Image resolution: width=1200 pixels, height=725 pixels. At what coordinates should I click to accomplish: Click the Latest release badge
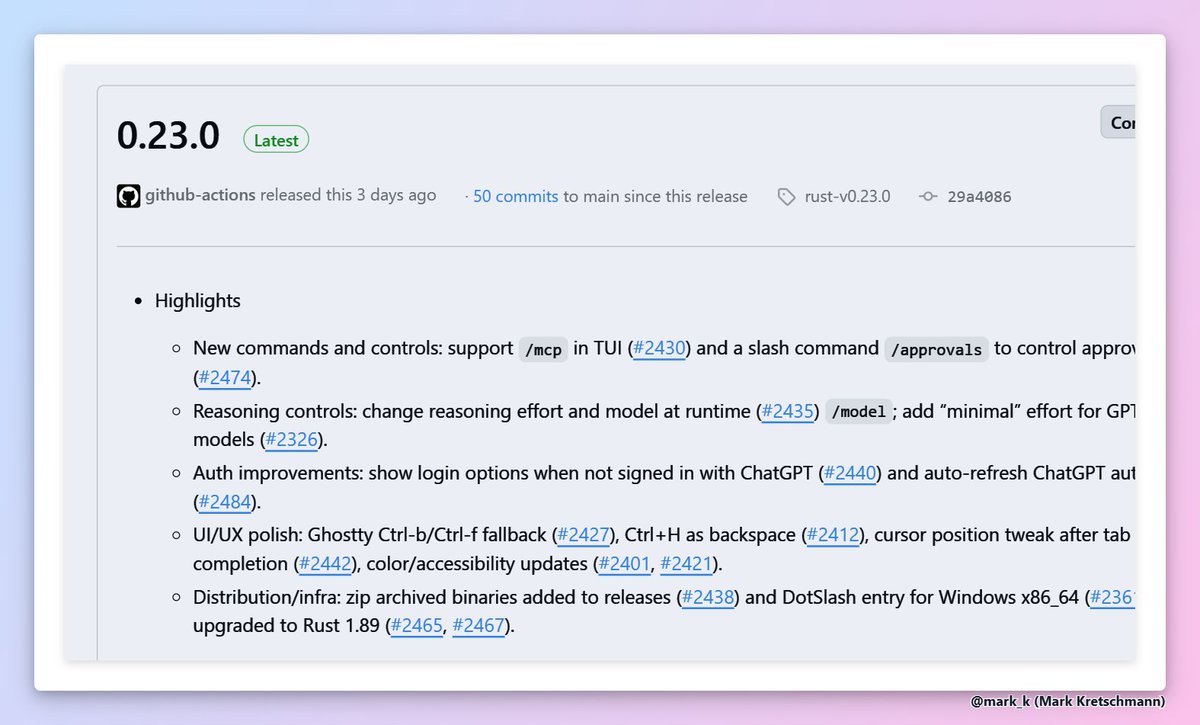coord(275,140)
